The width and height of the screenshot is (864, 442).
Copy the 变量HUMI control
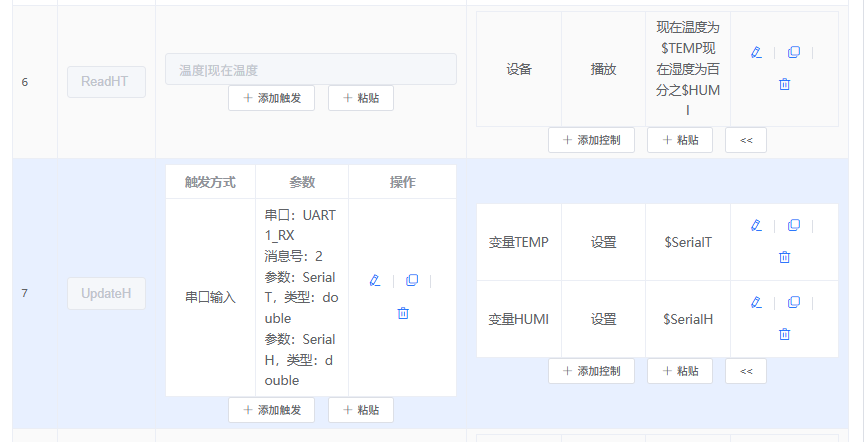[x=793, y=303]
